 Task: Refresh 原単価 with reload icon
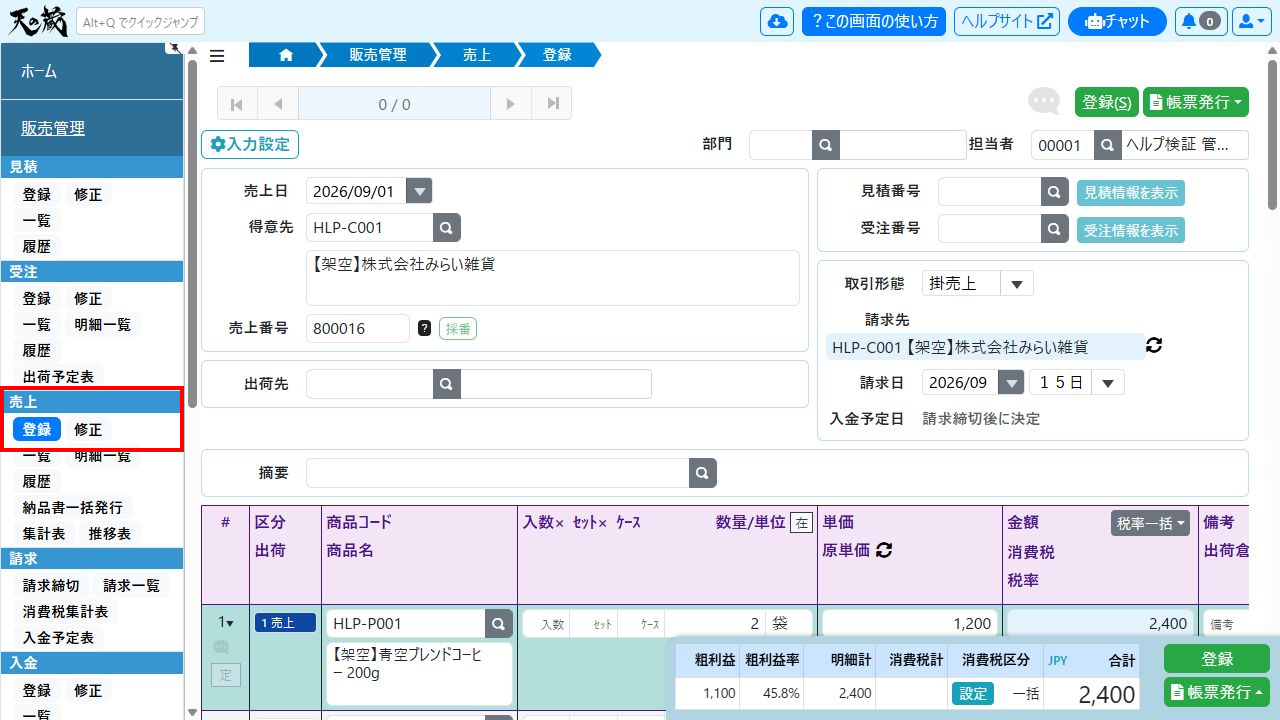[x=883, y=550]
